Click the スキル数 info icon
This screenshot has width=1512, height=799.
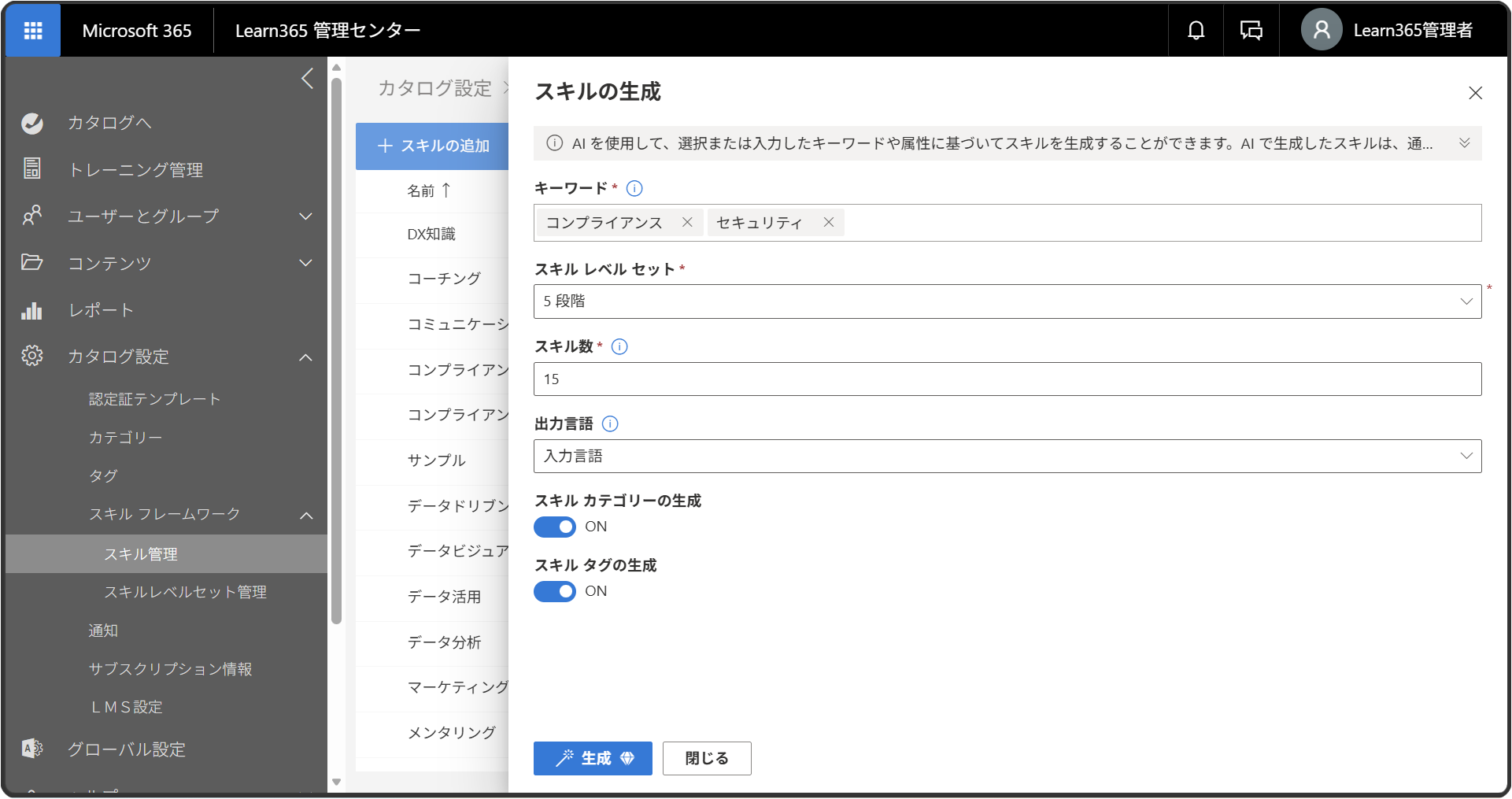[619, 346]
